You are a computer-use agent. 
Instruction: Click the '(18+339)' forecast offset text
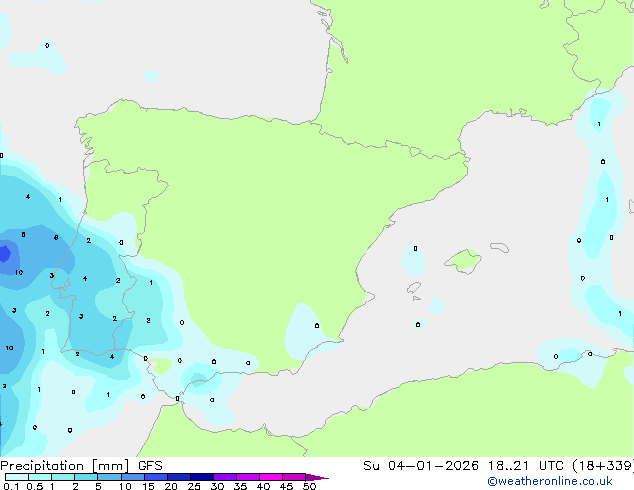click(x=603, y=466)
